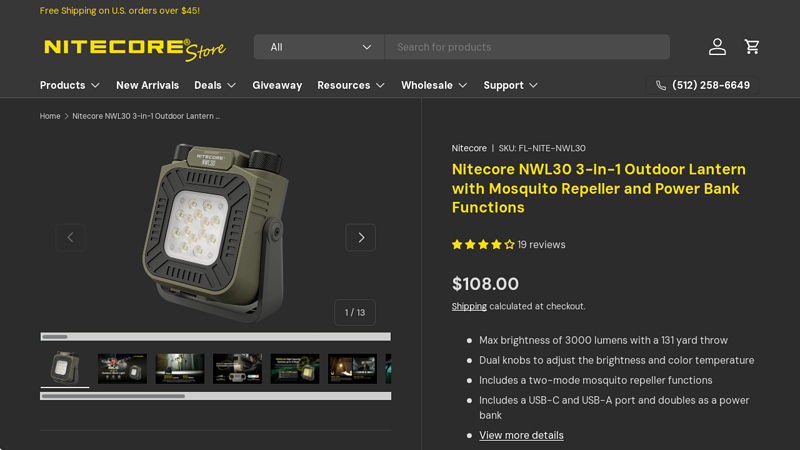Open the Shipping policy link
The image size is (800, 450).
469,306
